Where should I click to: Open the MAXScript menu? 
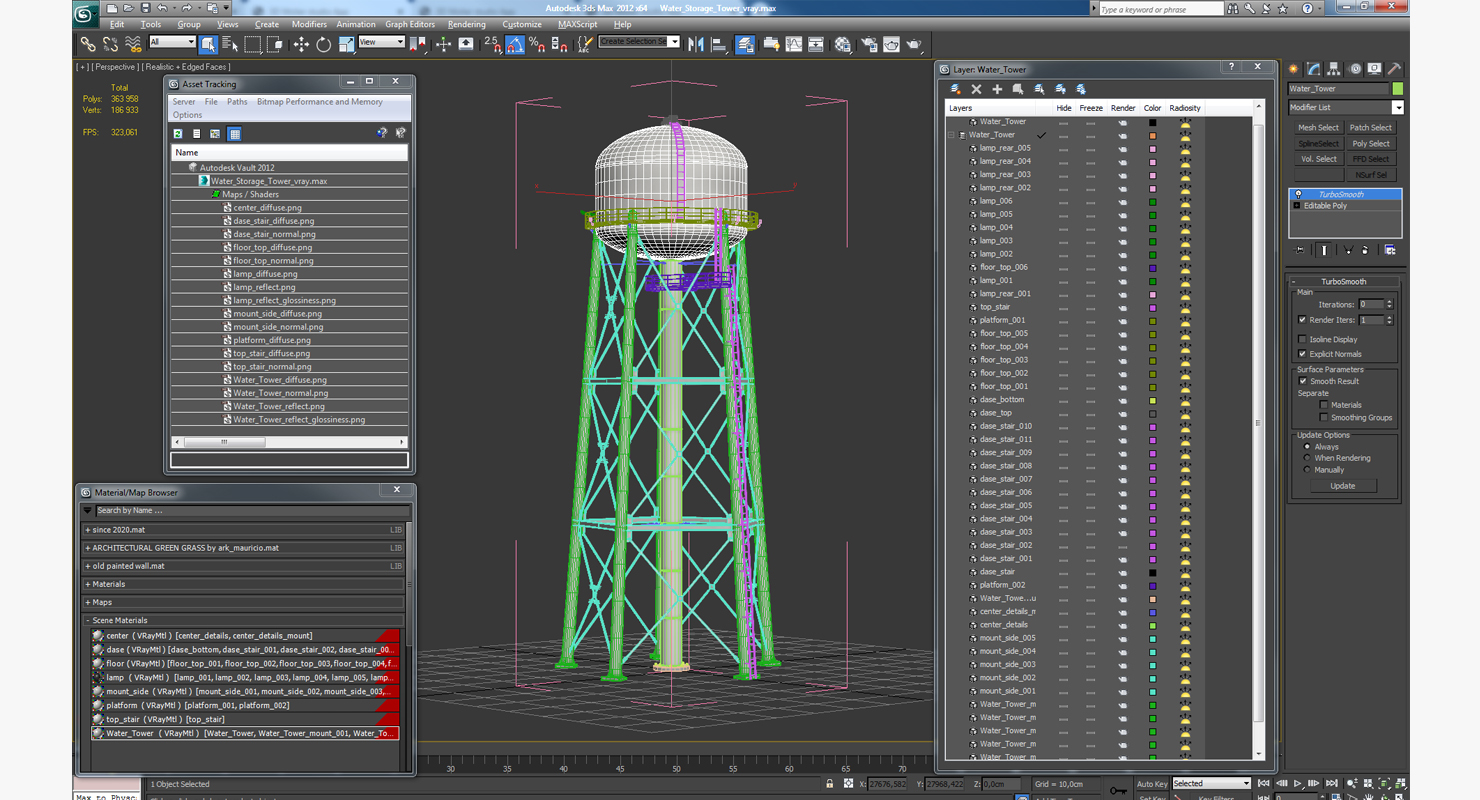578,24
